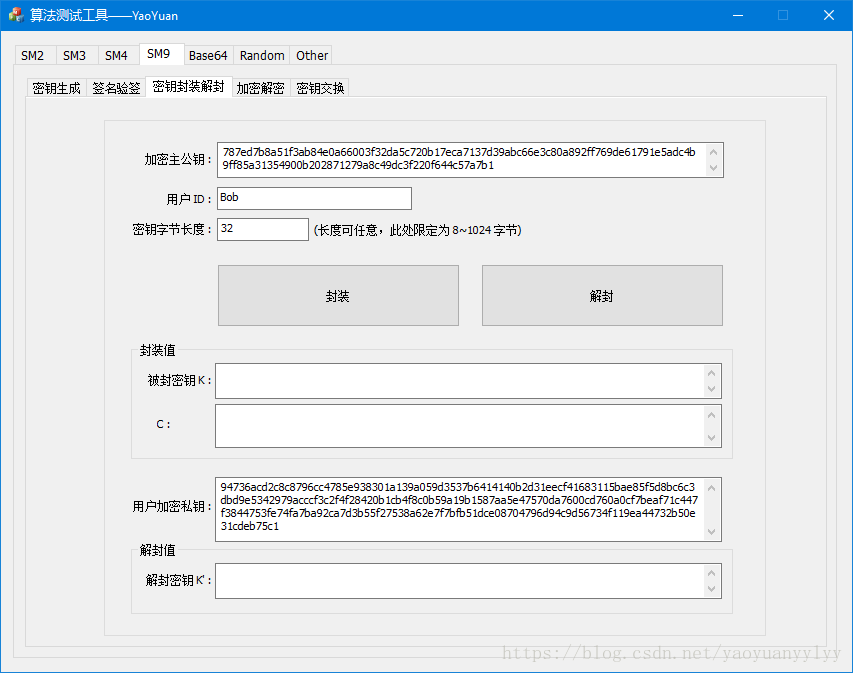The image size is (853, 673).
Task: Open the Base64 tab
Action: 208,55
